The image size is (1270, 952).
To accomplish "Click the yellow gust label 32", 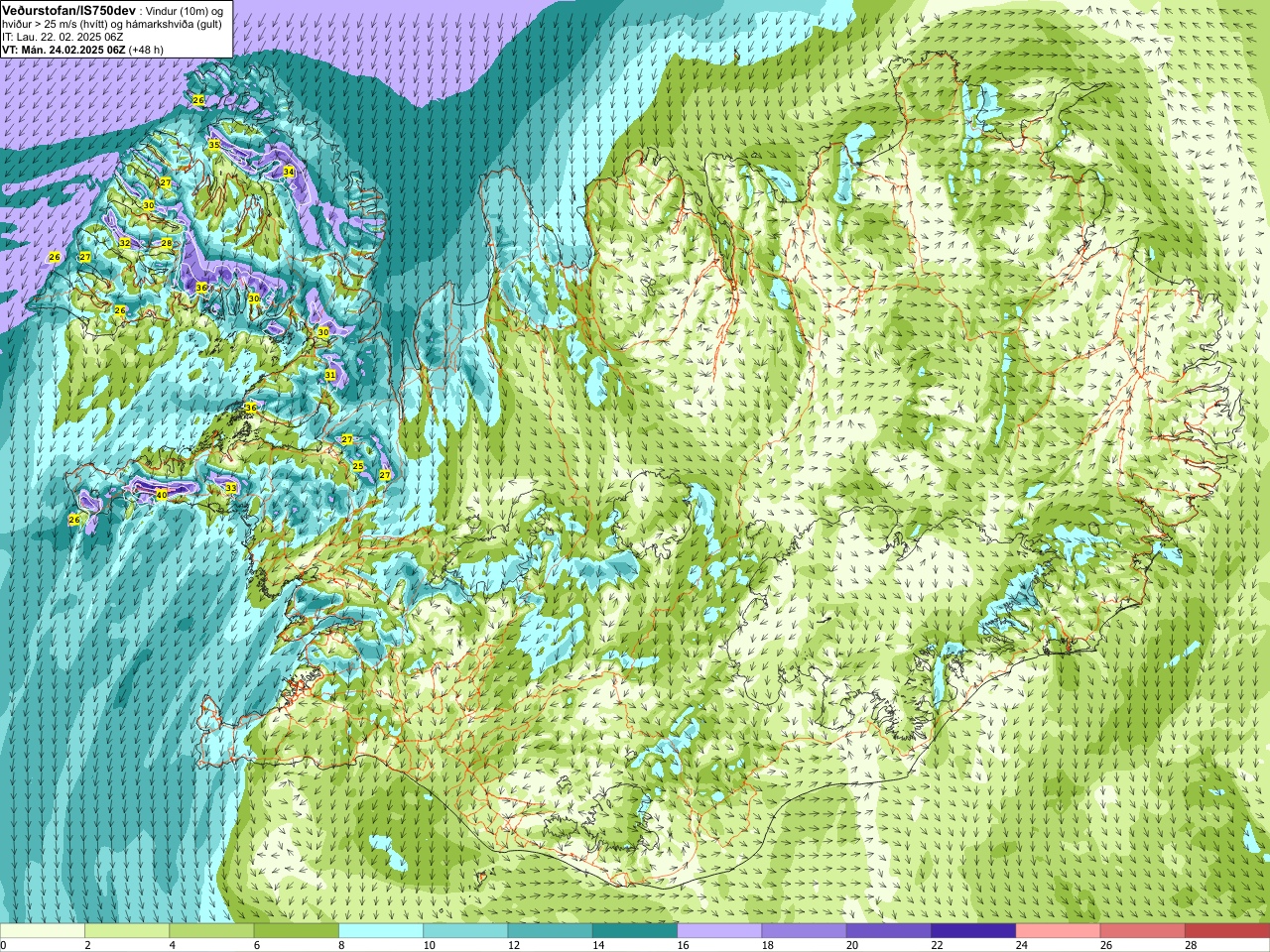I will click(125, 243).
